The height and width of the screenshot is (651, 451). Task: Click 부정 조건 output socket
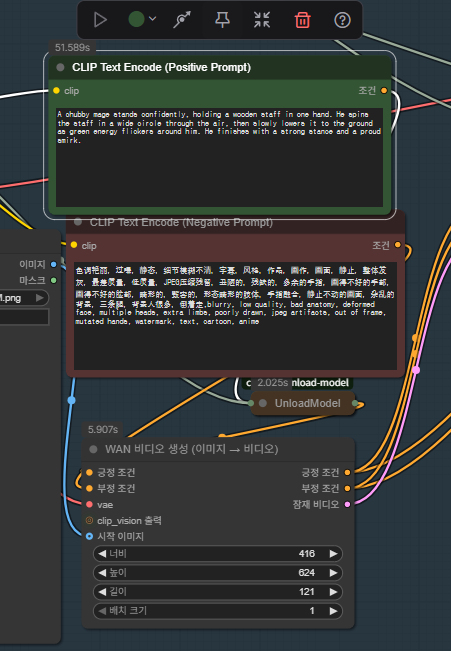347,488
